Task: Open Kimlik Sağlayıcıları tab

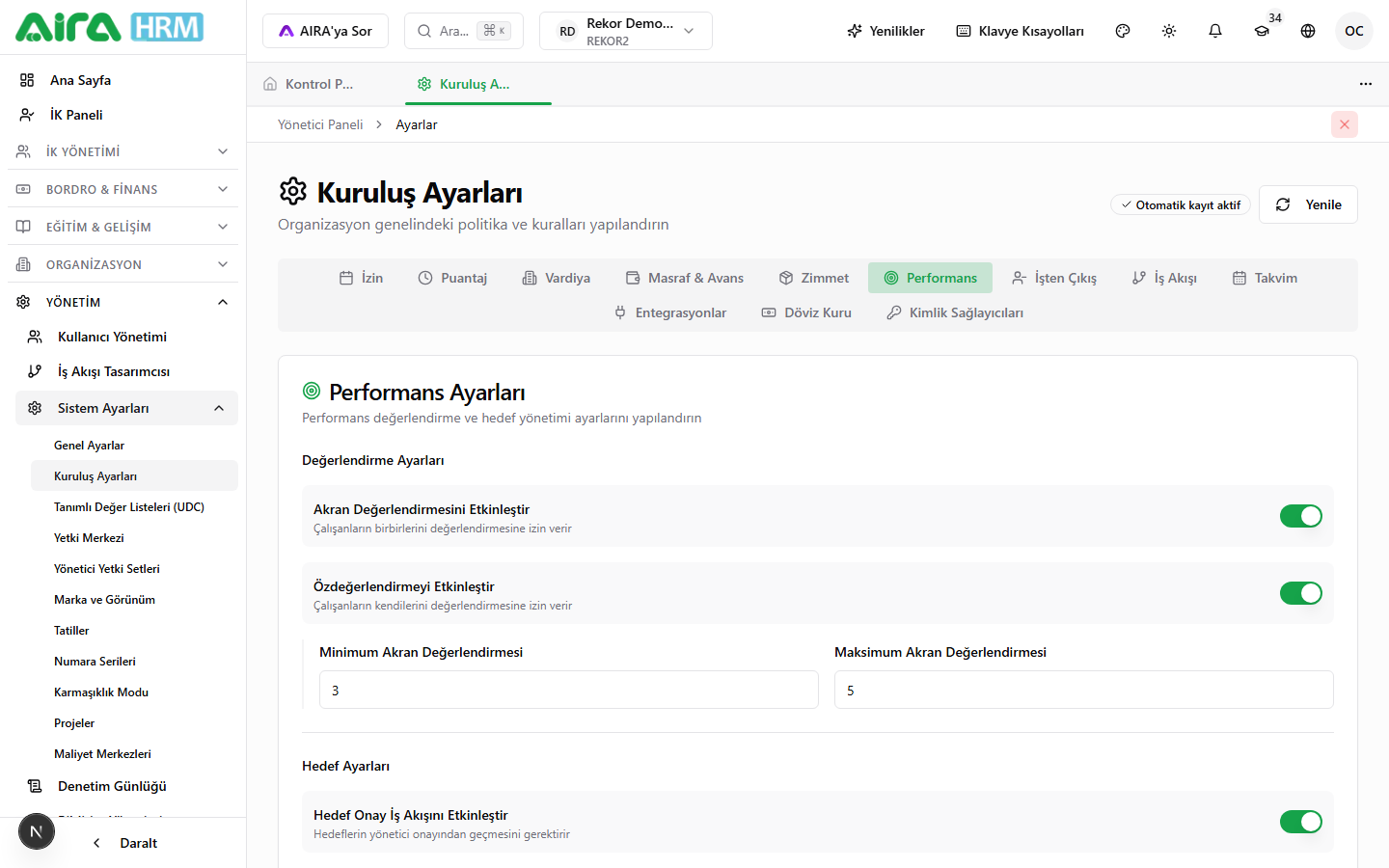Action: point(955,312)
